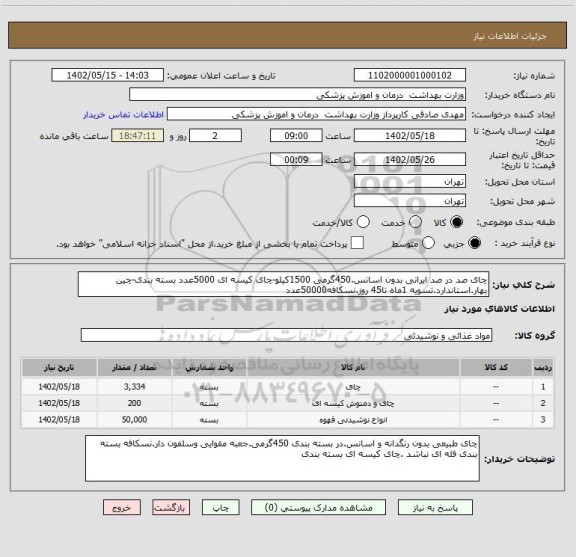Viewport: 576px width, 557px height.
Task: Click the واحد شمارش column header
Action: (x=209, y=367)
